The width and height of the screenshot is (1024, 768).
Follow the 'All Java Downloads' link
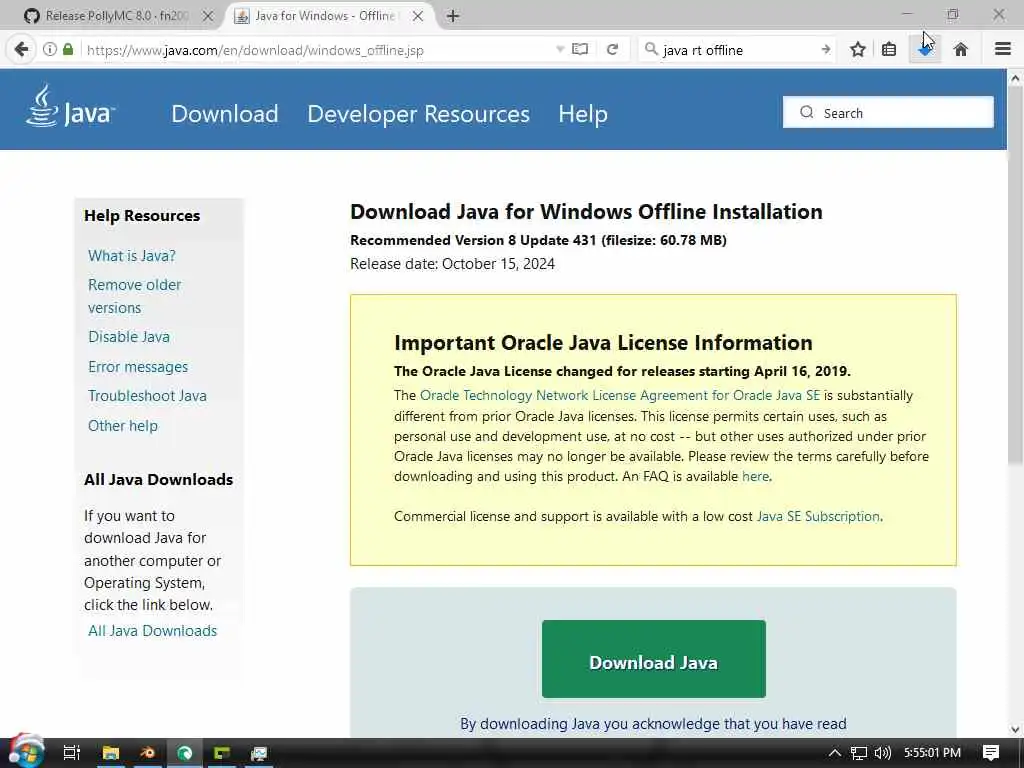pos(152,631)
